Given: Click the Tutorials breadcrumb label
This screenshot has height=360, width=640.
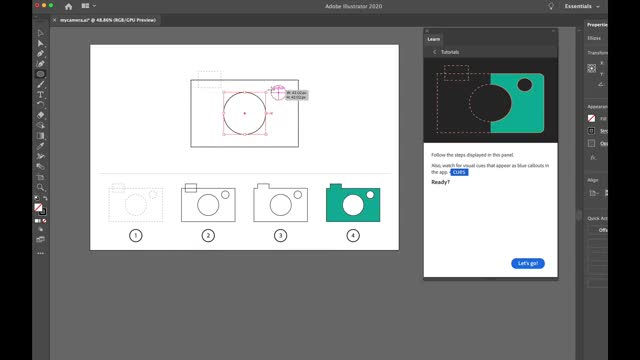Looking at the screenshot, I should (x=450, y=52).
